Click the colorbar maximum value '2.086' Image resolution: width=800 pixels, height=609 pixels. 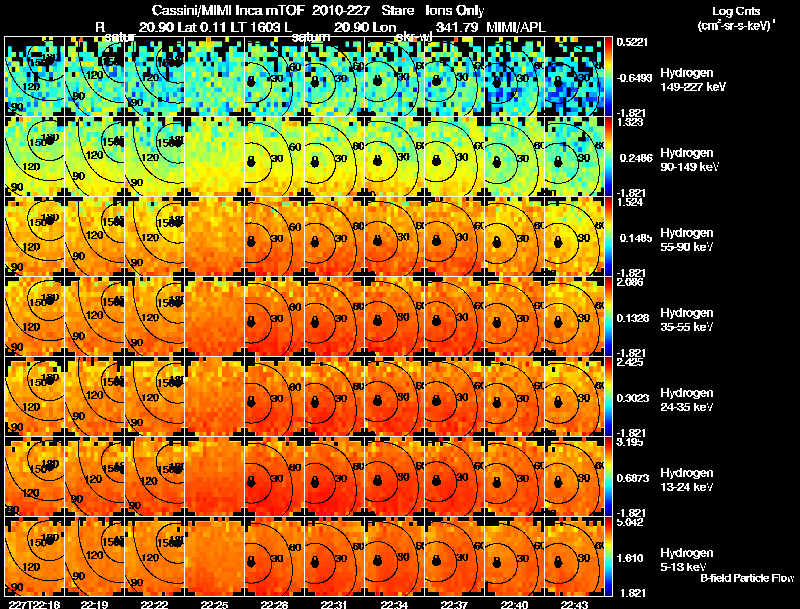point(630,282)
